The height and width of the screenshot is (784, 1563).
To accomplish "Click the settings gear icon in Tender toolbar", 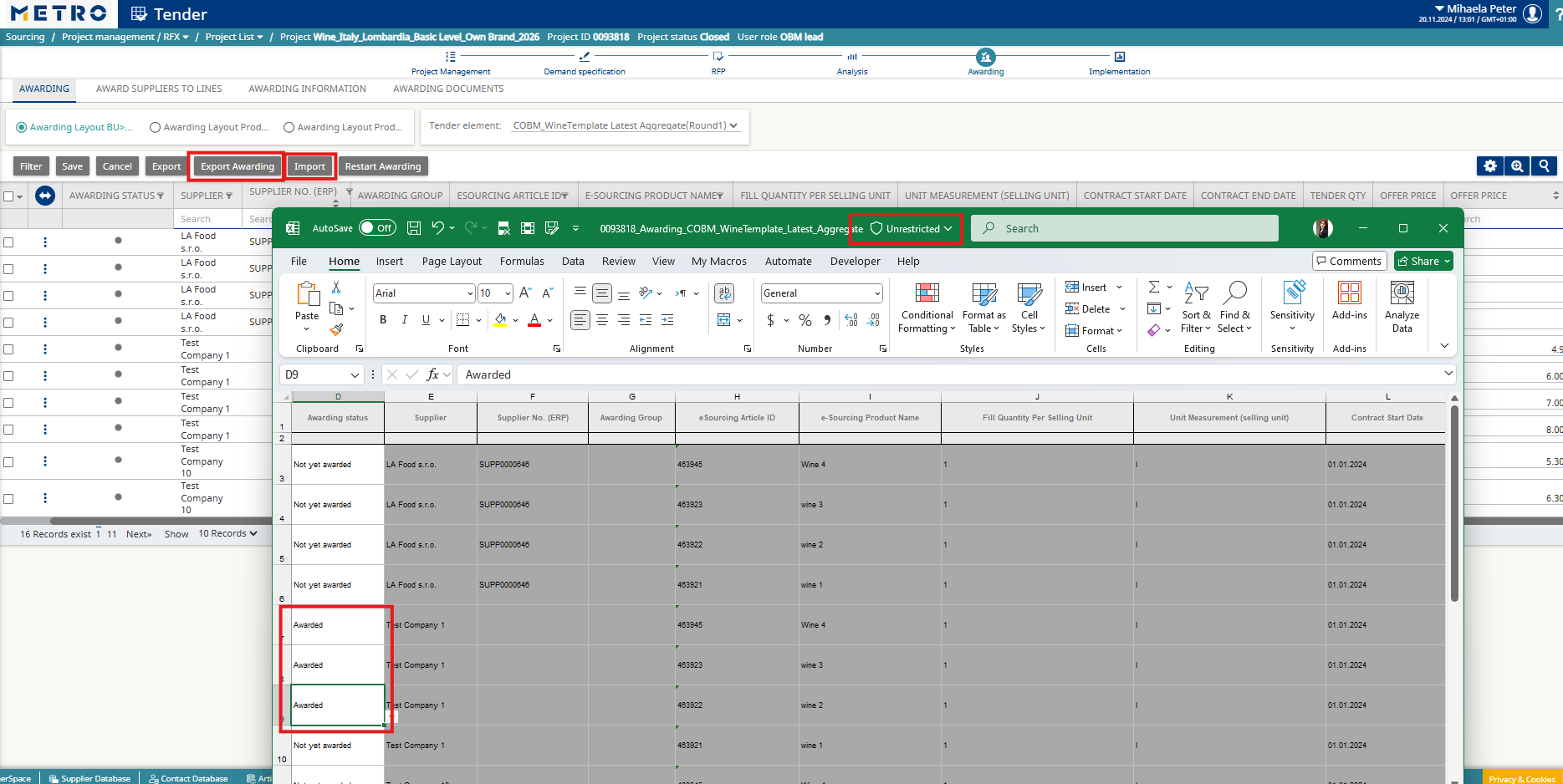I will click(1489, 166).
